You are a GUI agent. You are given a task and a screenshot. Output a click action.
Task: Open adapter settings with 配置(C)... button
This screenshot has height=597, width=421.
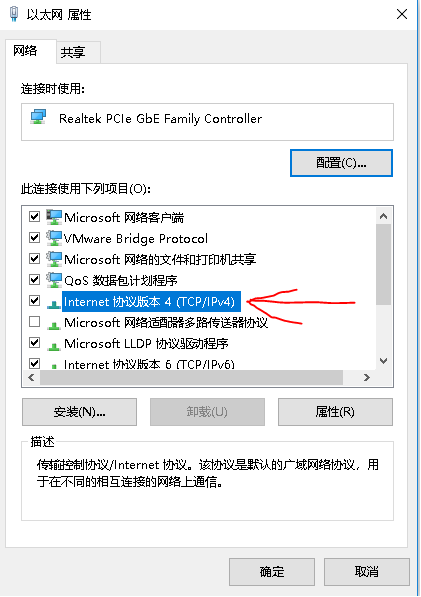[341, 163]
